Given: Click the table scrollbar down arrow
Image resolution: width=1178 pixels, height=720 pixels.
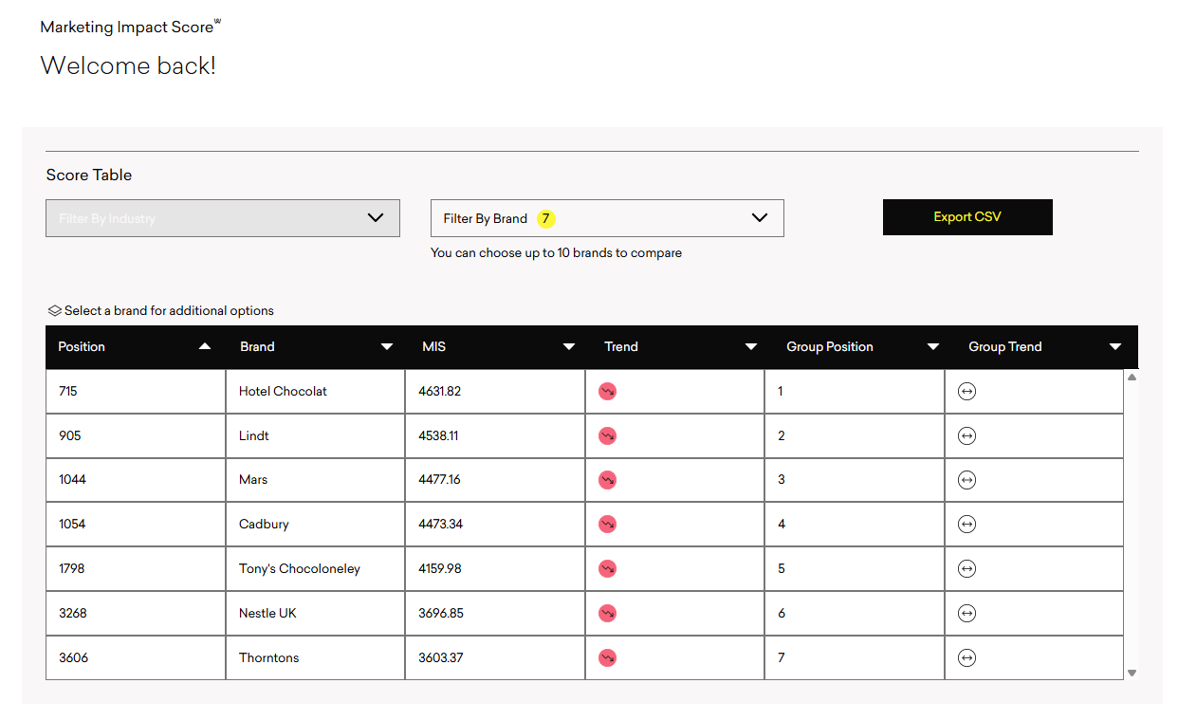Looking at the screenshot, I should pos(1131,673).
